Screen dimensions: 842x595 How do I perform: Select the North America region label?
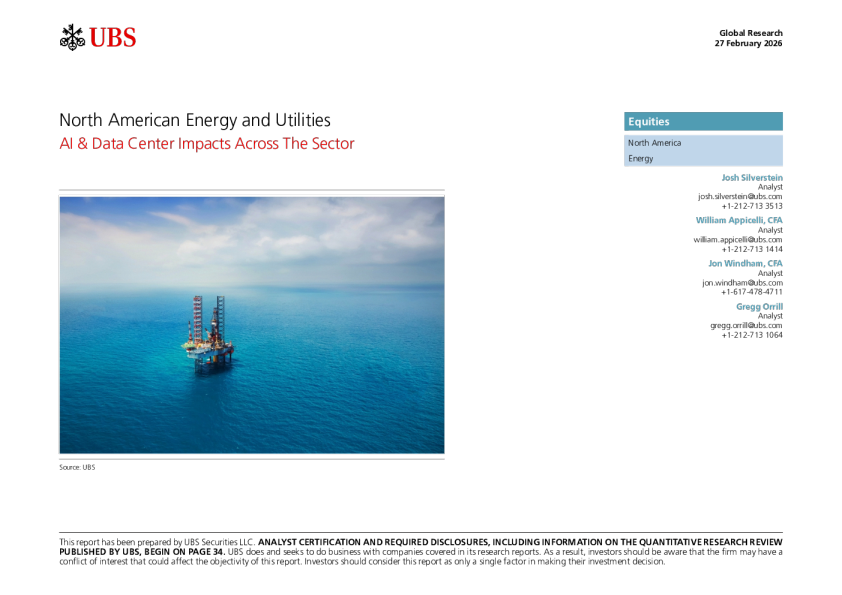[654, 143]
